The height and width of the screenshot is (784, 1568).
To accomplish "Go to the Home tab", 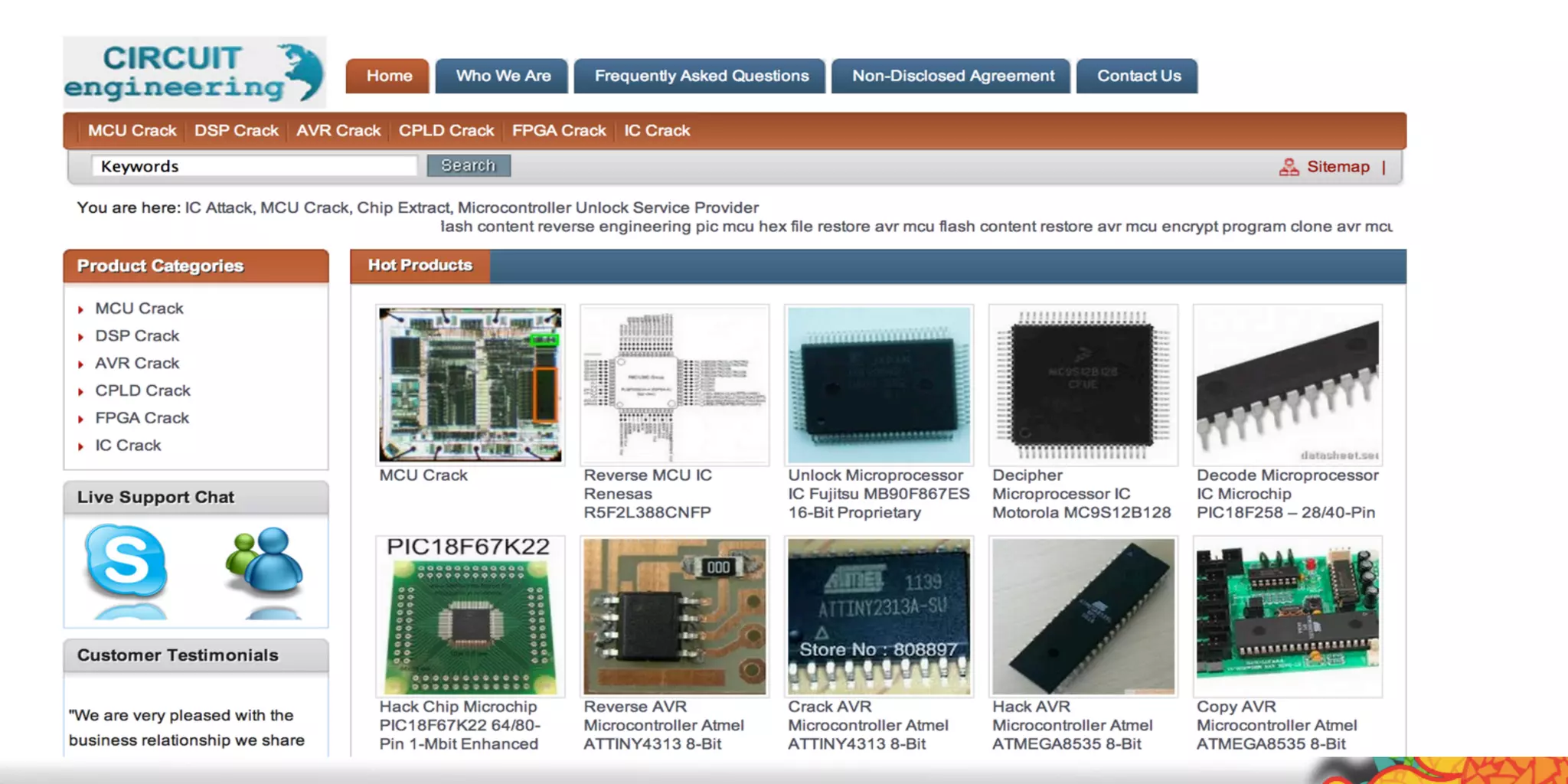I will pyautogui.click(x=388, y=76).
